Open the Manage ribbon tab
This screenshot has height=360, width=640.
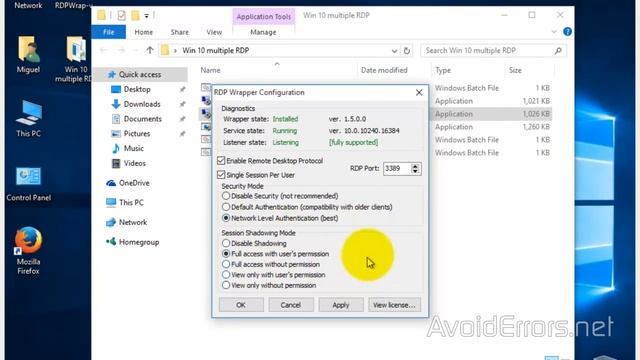[263, 32]
